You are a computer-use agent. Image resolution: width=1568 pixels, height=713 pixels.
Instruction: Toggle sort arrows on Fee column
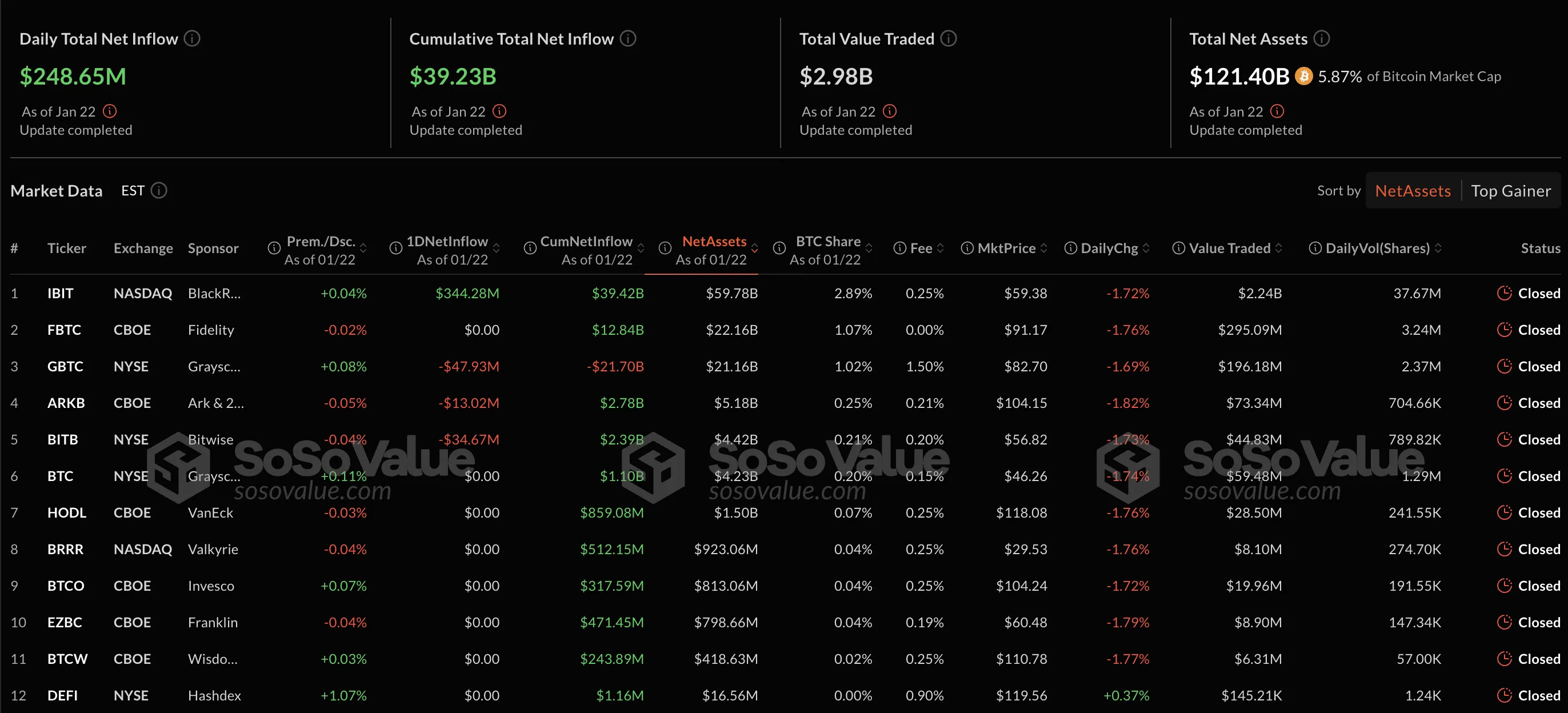pyautogui.click(x=941, y=248)
